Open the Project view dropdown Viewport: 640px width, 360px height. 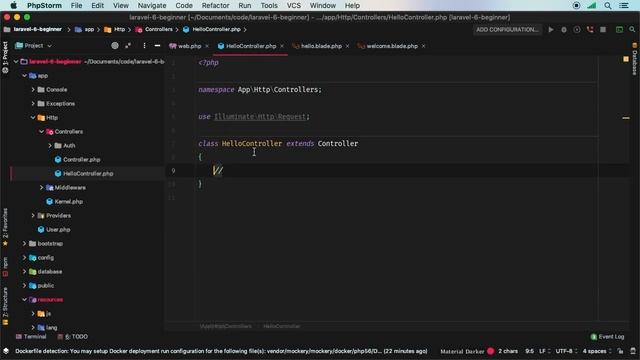click(x=33, y=46)
